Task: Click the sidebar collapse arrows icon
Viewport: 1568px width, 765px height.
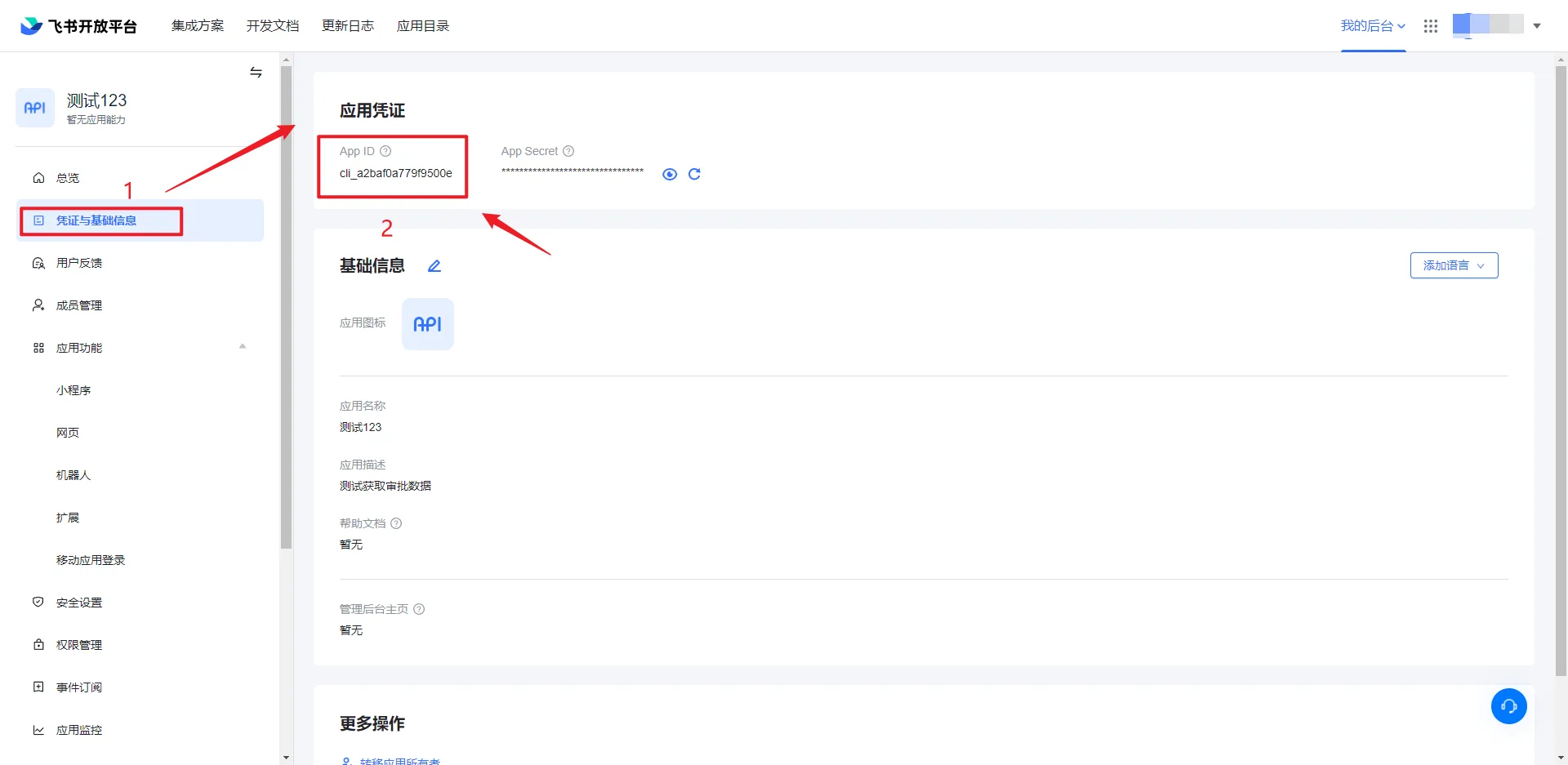Action: [256, 73]
